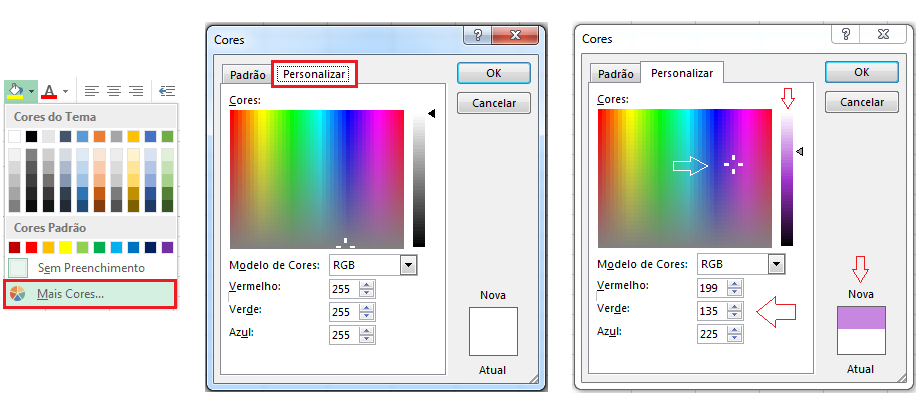Open the font color dropdown arrow
The image size is (923, 413).
[66, 91]
